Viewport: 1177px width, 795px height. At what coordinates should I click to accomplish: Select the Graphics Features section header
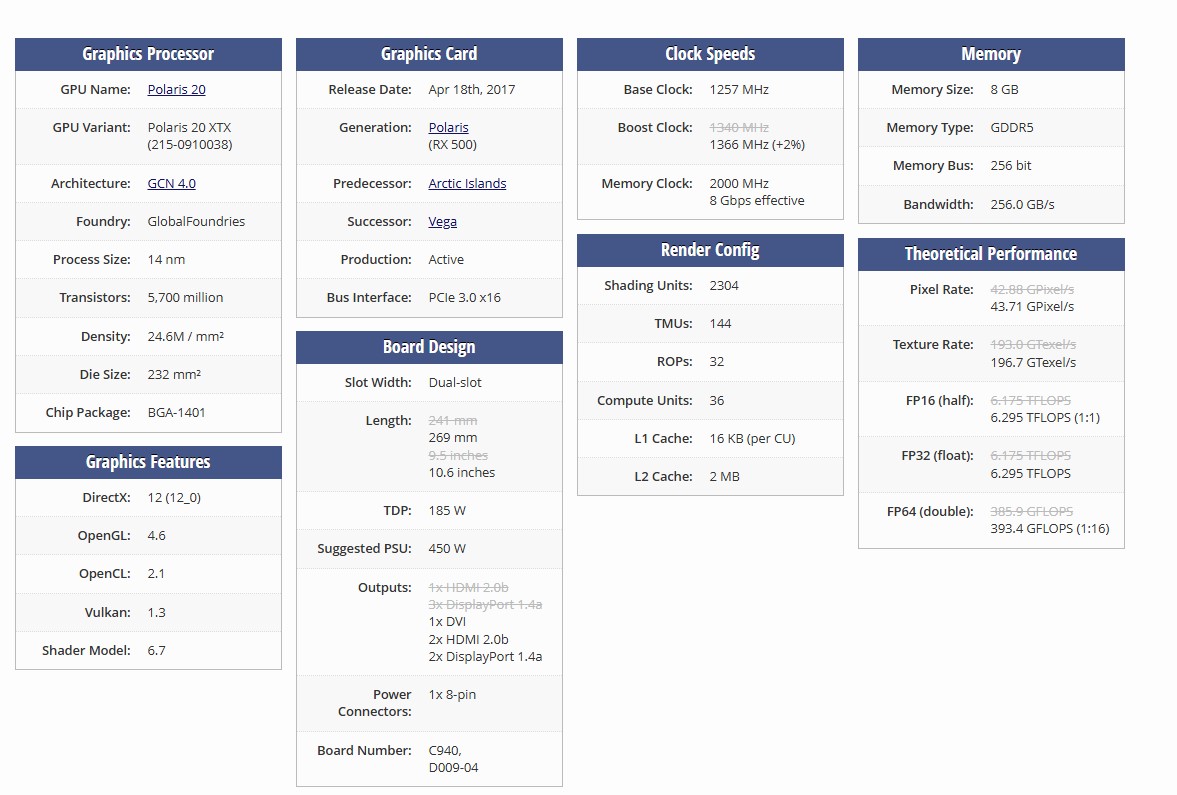point(148,462)
